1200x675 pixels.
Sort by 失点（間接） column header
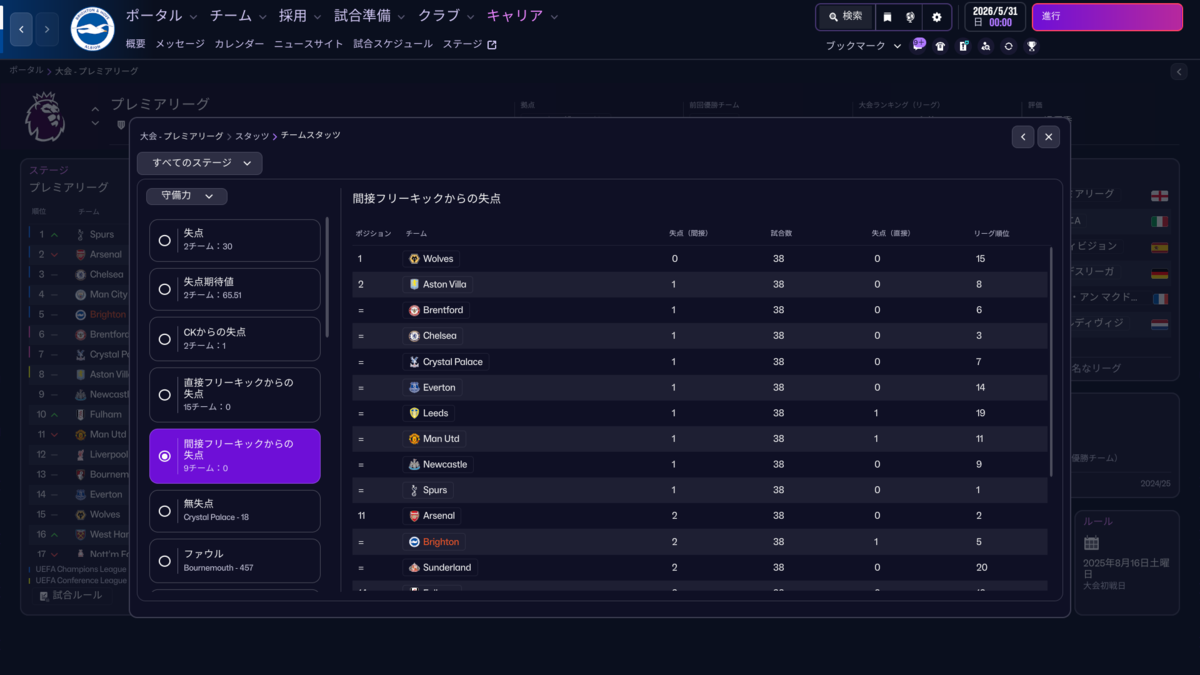tap(689, 233)
